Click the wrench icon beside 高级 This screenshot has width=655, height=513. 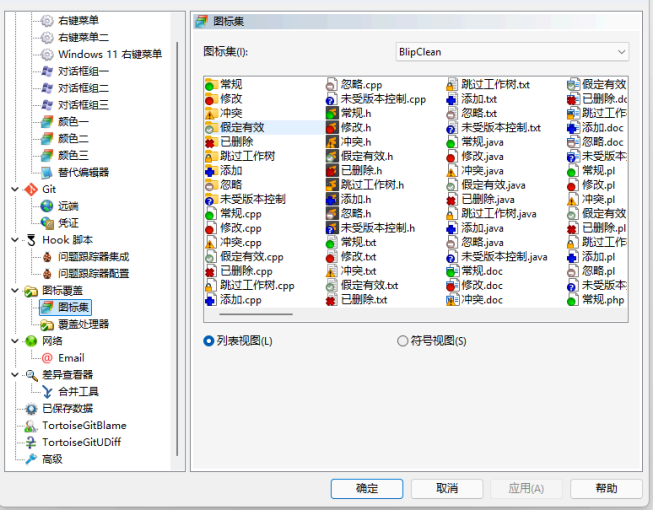31,460
